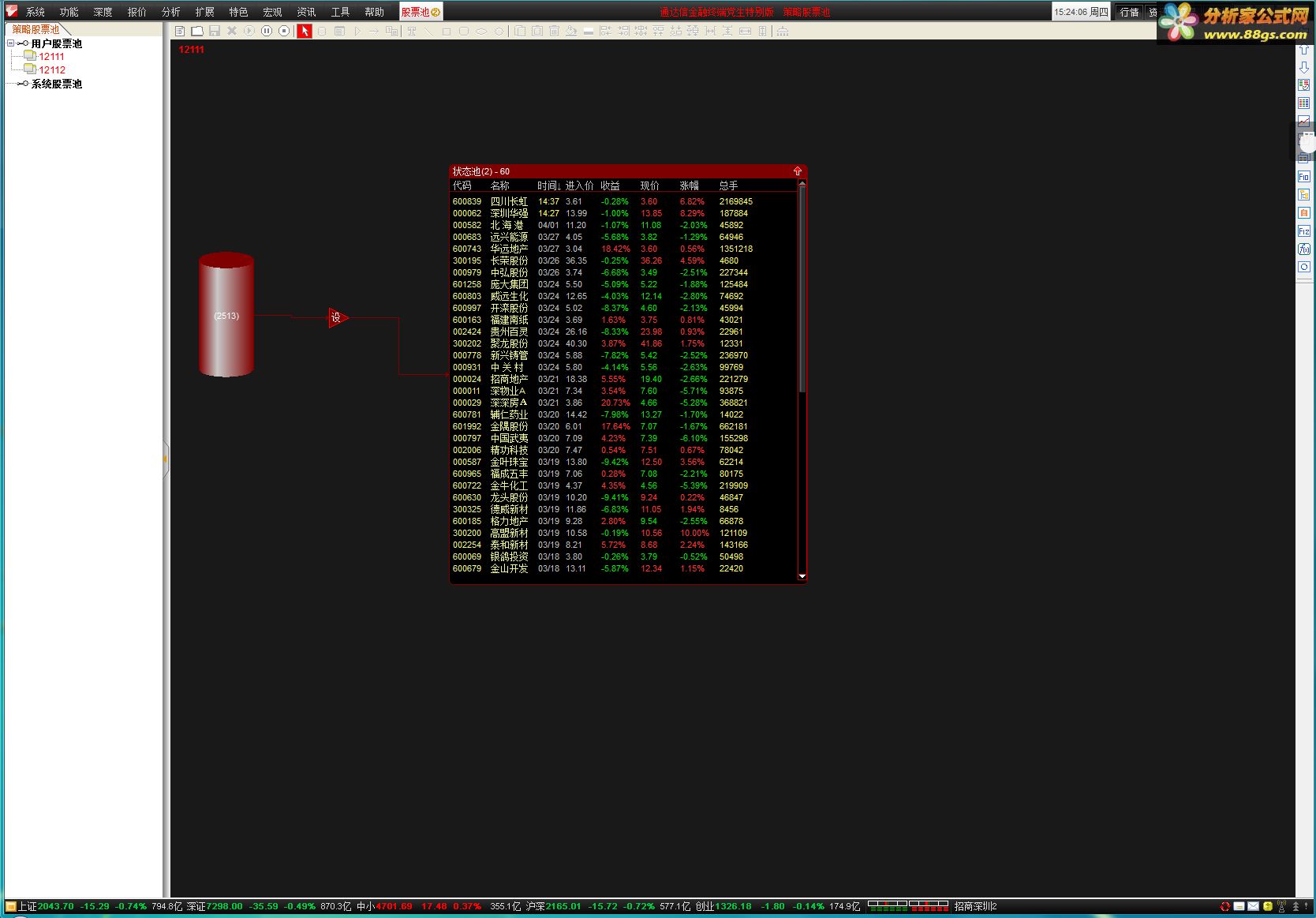The height and width of the screenshot is (918, 1316).
Task: Click the mail envelope status bar icon
Action: tap(1253, 906)
